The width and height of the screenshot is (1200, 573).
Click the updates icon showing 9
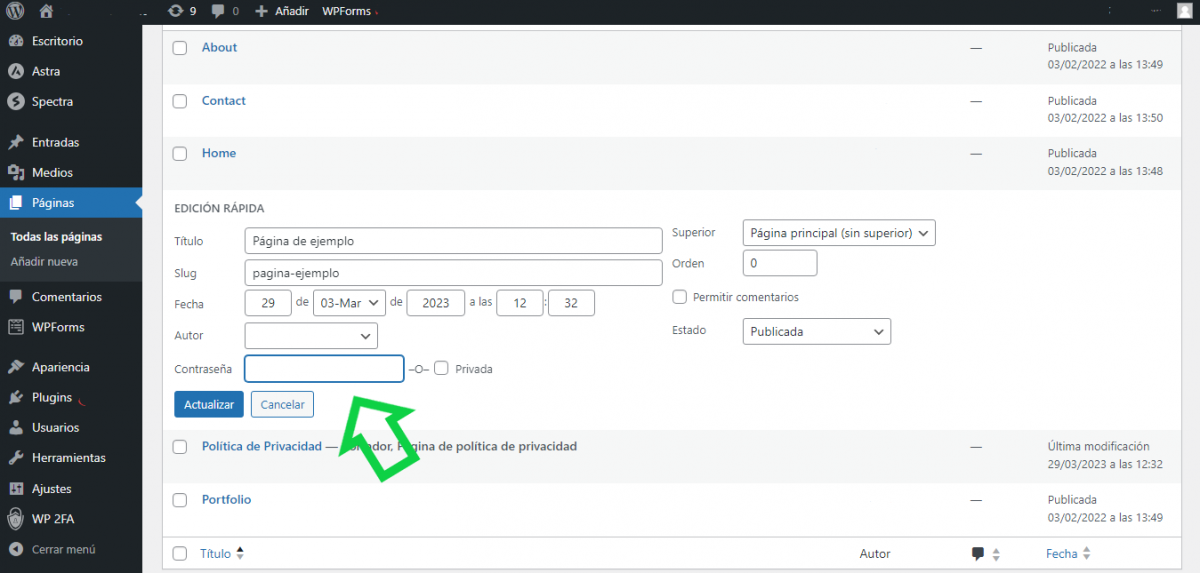point(182,11)
